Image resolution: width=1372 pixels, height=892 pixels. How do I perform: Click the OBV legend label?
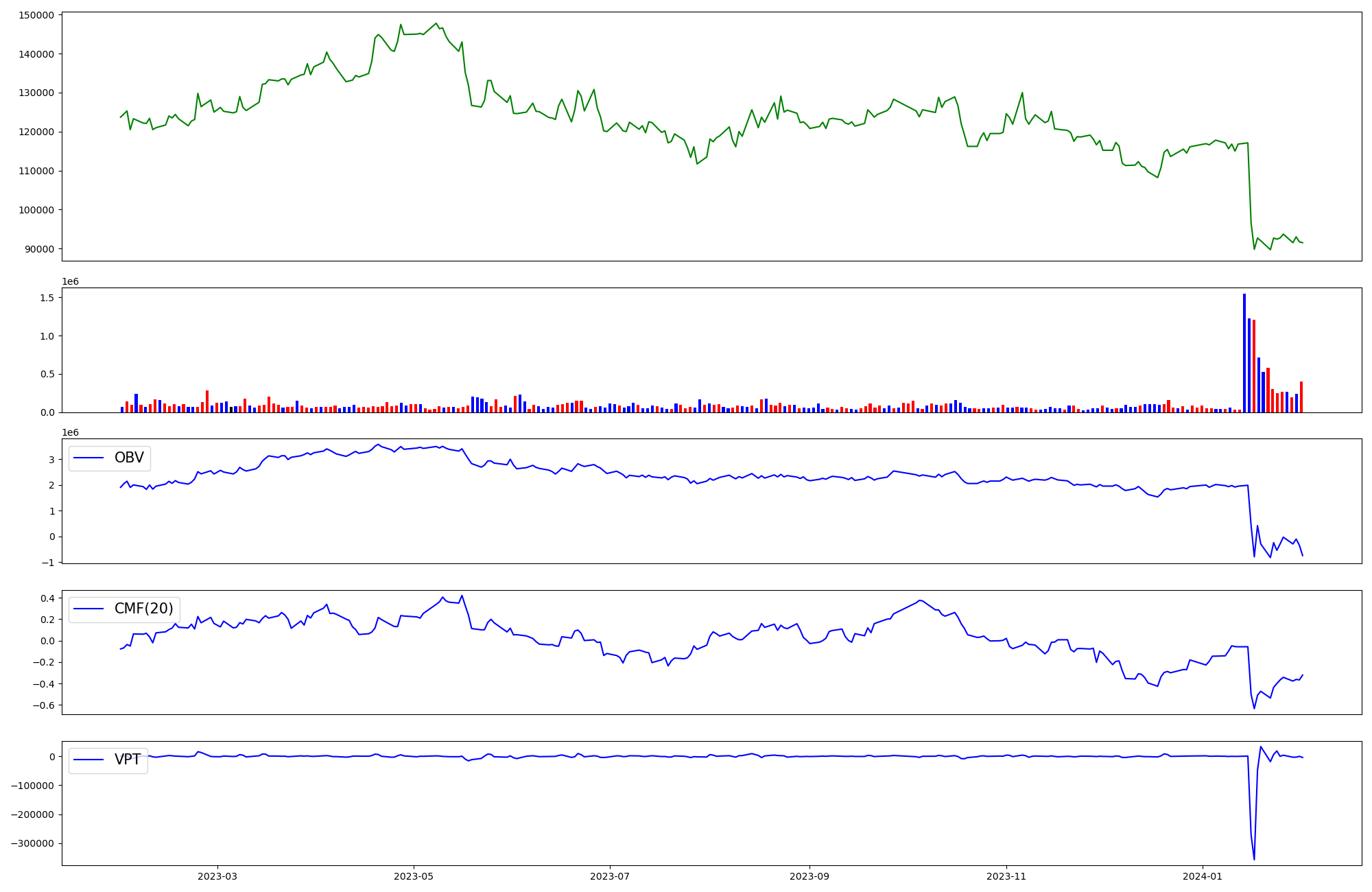(x=129, y=458)
